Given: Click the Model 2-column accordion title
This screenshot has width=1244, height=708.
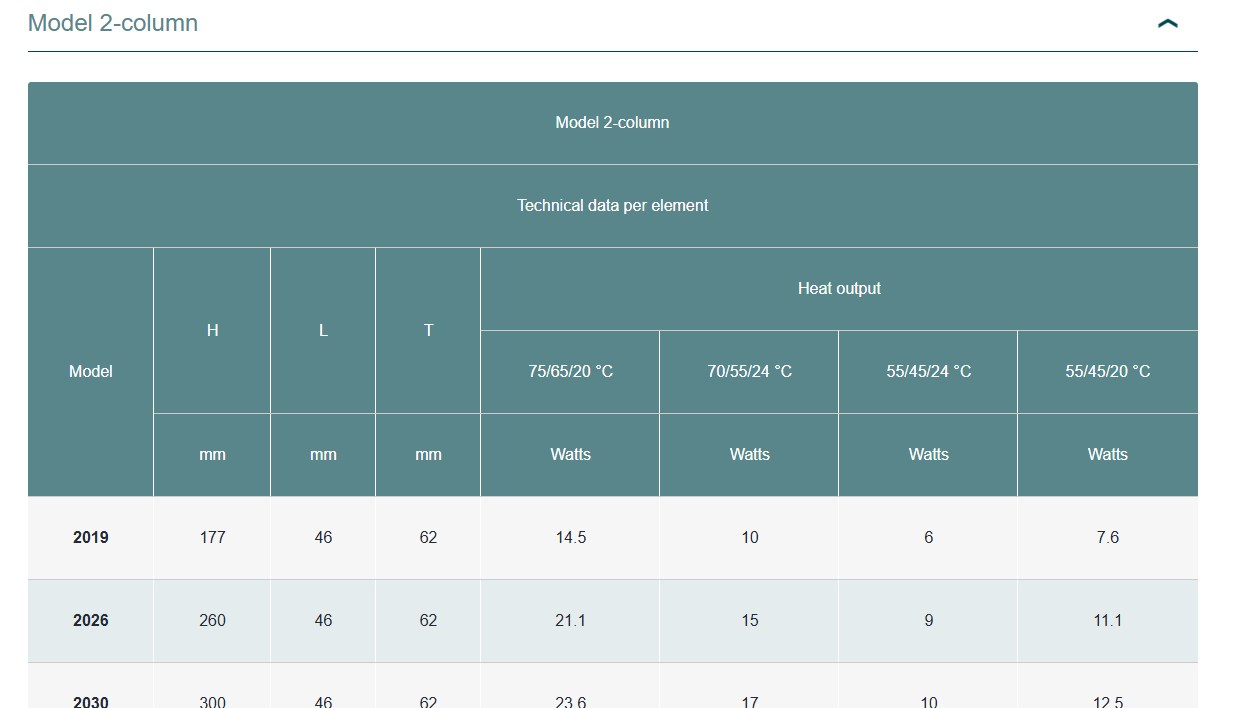Looking at the screenshot, I should coord(113,23).
